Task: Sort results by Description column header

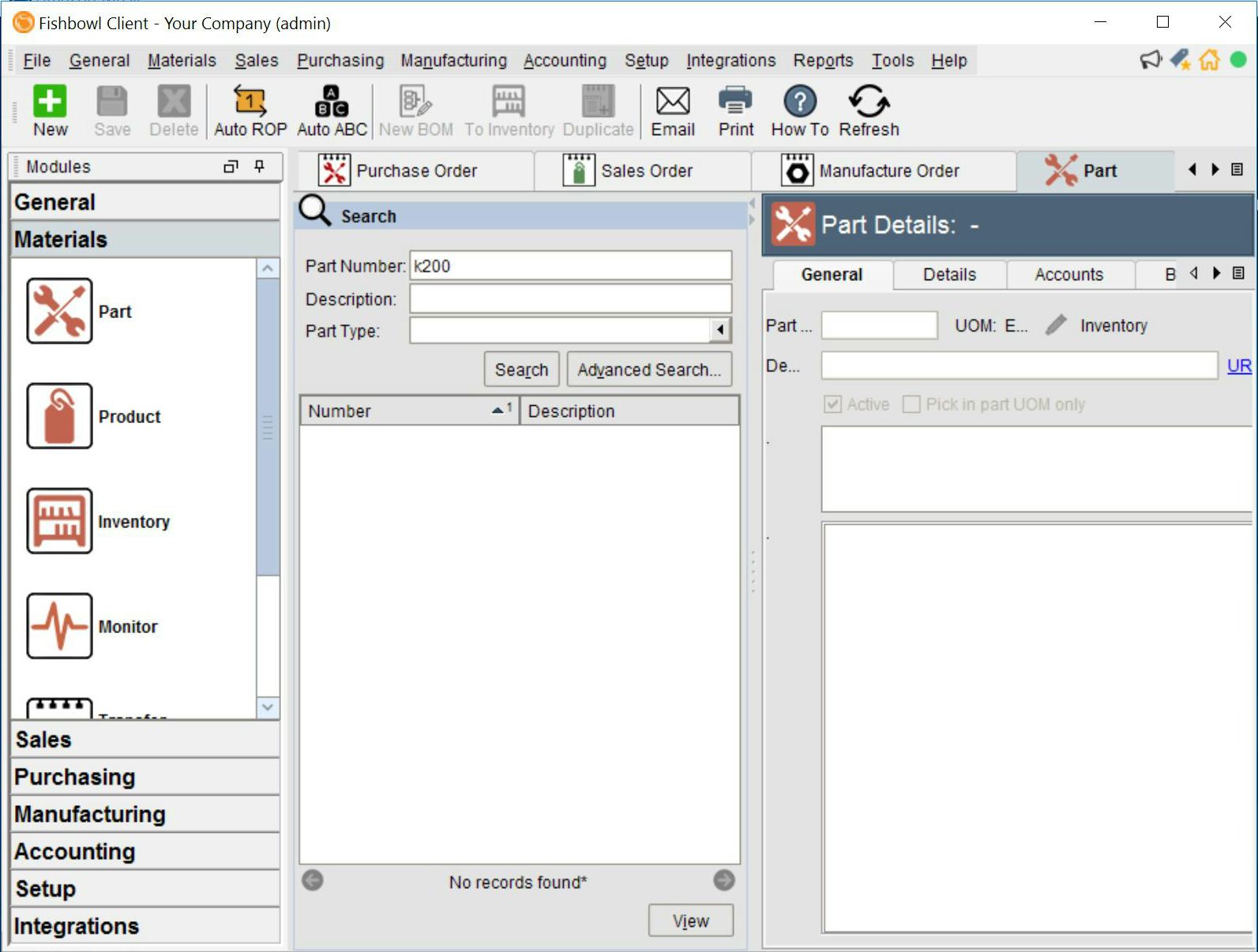Action: tap(629, 410)
